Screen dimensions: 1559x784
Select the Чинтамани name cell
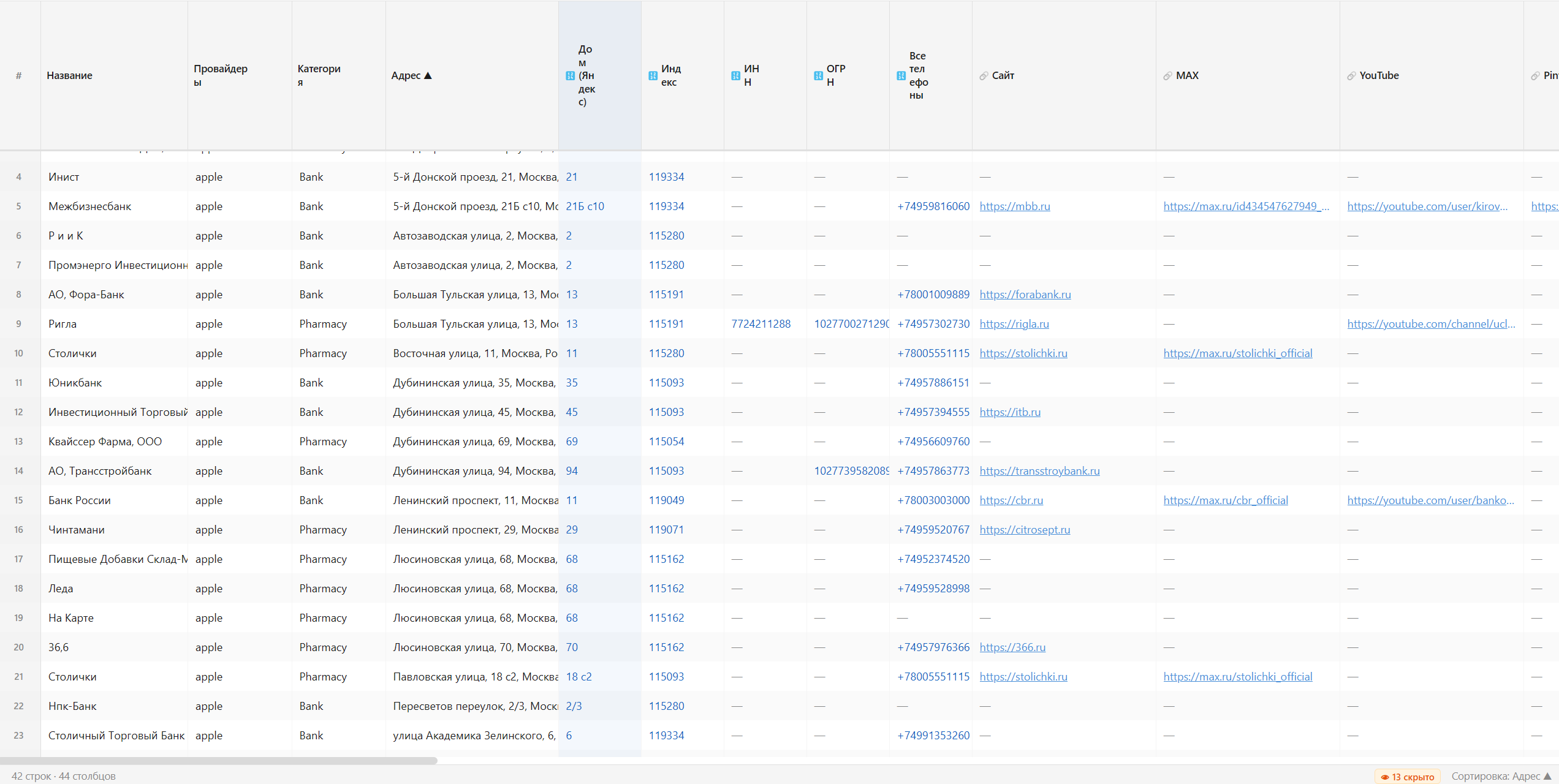[114, 530]
